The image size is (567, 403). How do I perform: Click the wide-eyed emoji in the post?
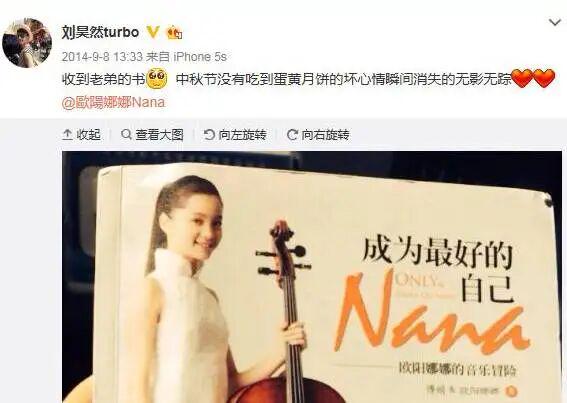[157, 79]
